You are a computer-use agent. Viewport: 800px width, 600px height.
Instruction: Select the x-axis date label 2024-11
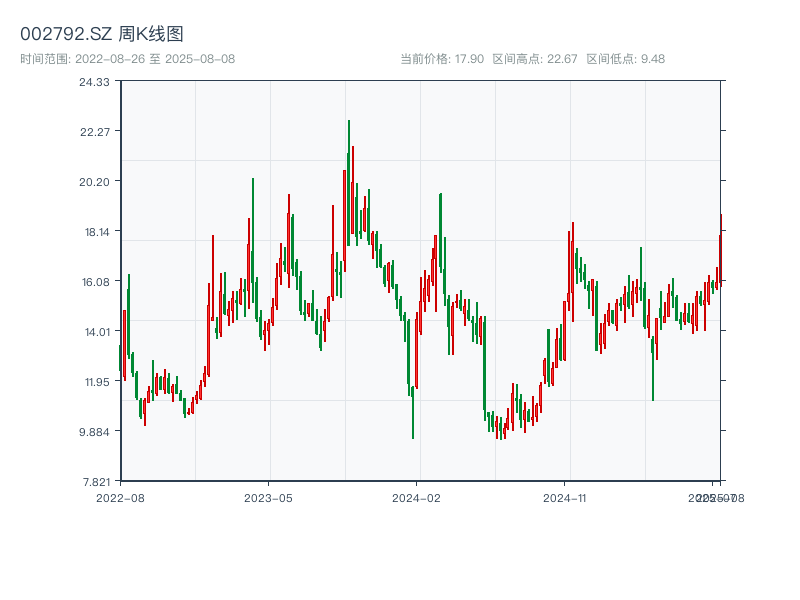click(x=564, y=498)
